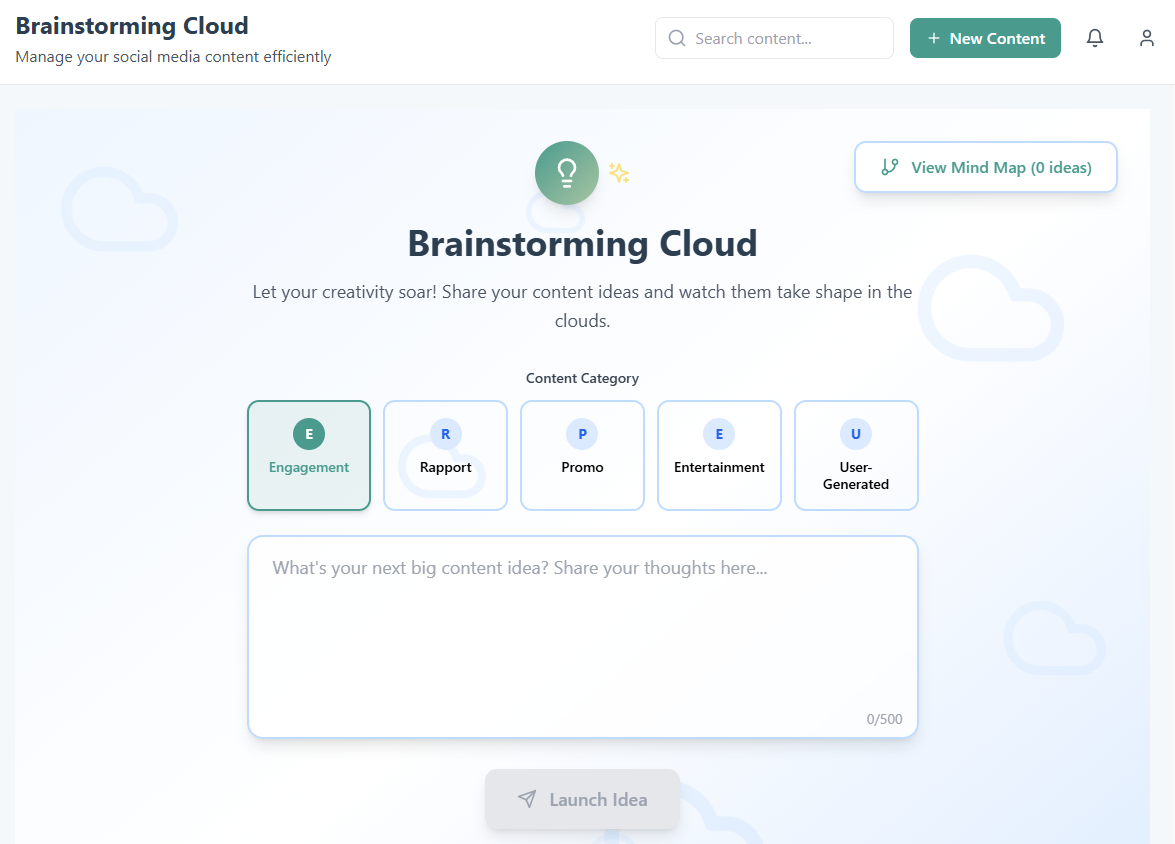Screen dimensions: 1175x844
Task: Select the Entertainment content category
Action: point(719,455)
